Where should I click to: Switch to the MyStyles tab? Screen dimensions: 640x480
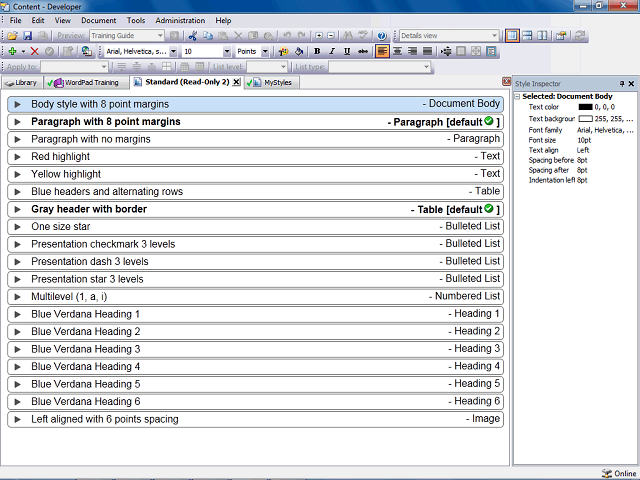tap(272, 83)
